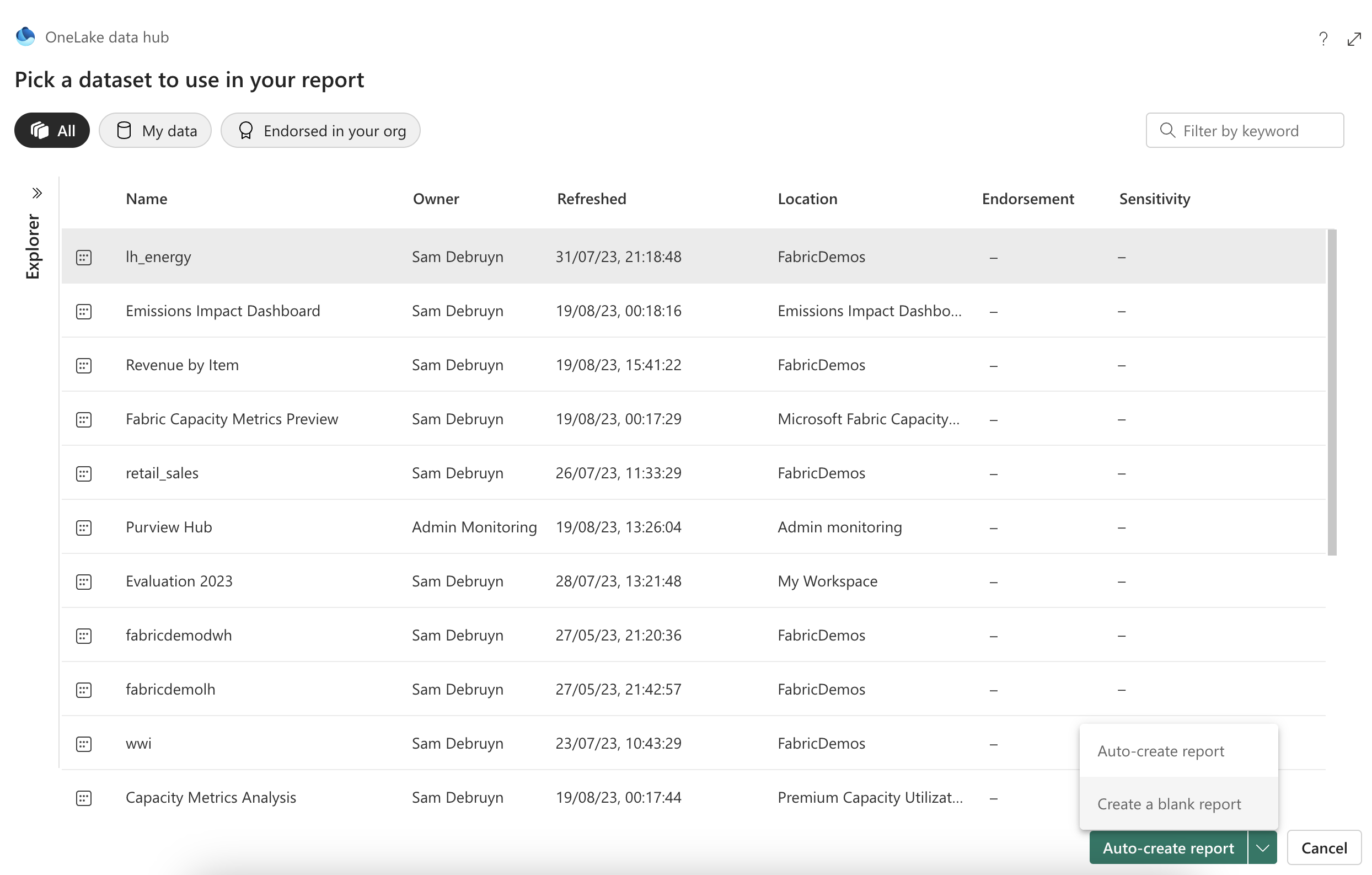Click the dataset icon beside Purview Hub
The height and width of the screenshot is (875, 1372).
[84, 527]
